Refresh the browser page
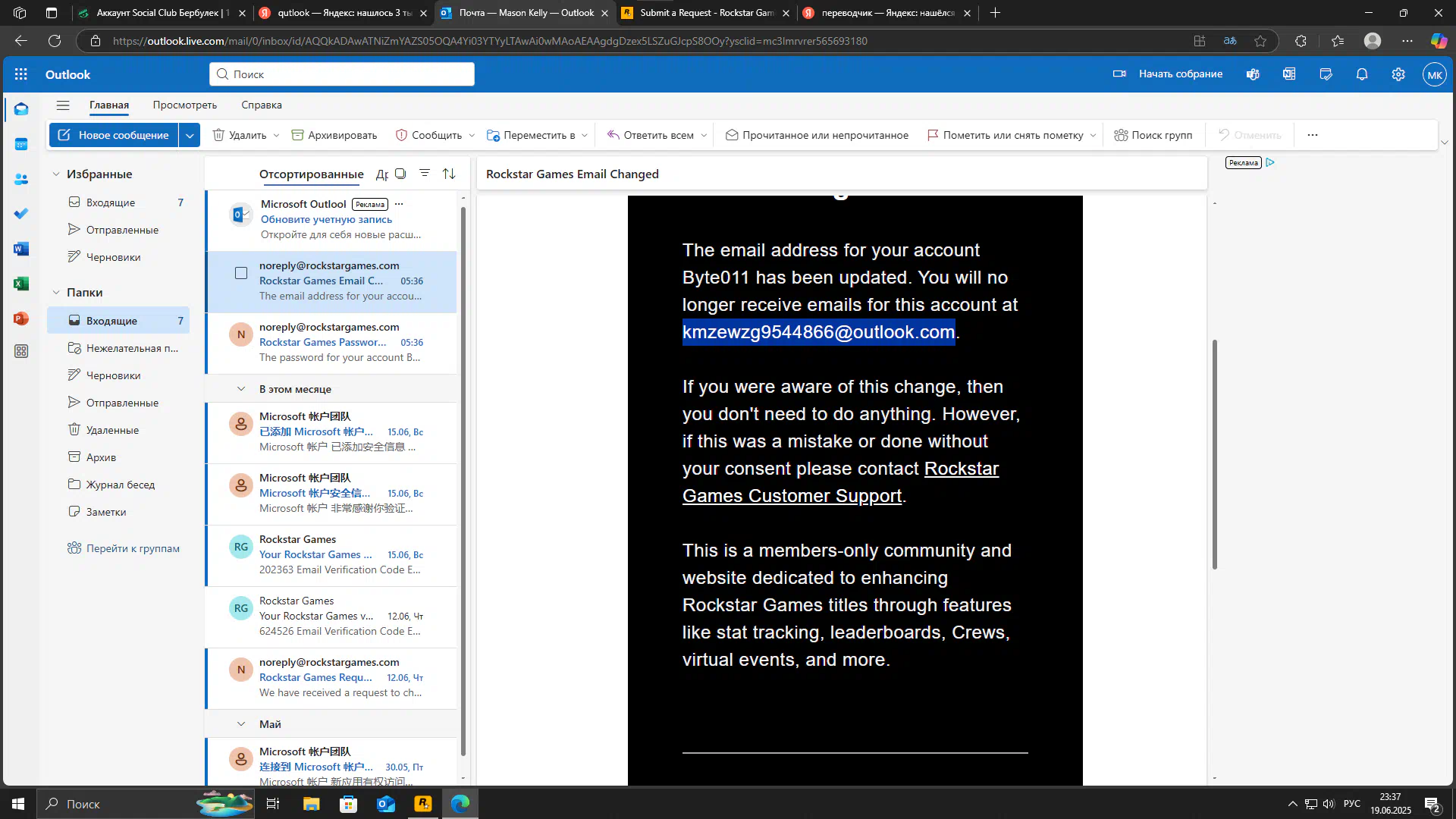The image size is (1456, 819). (55, 41)
